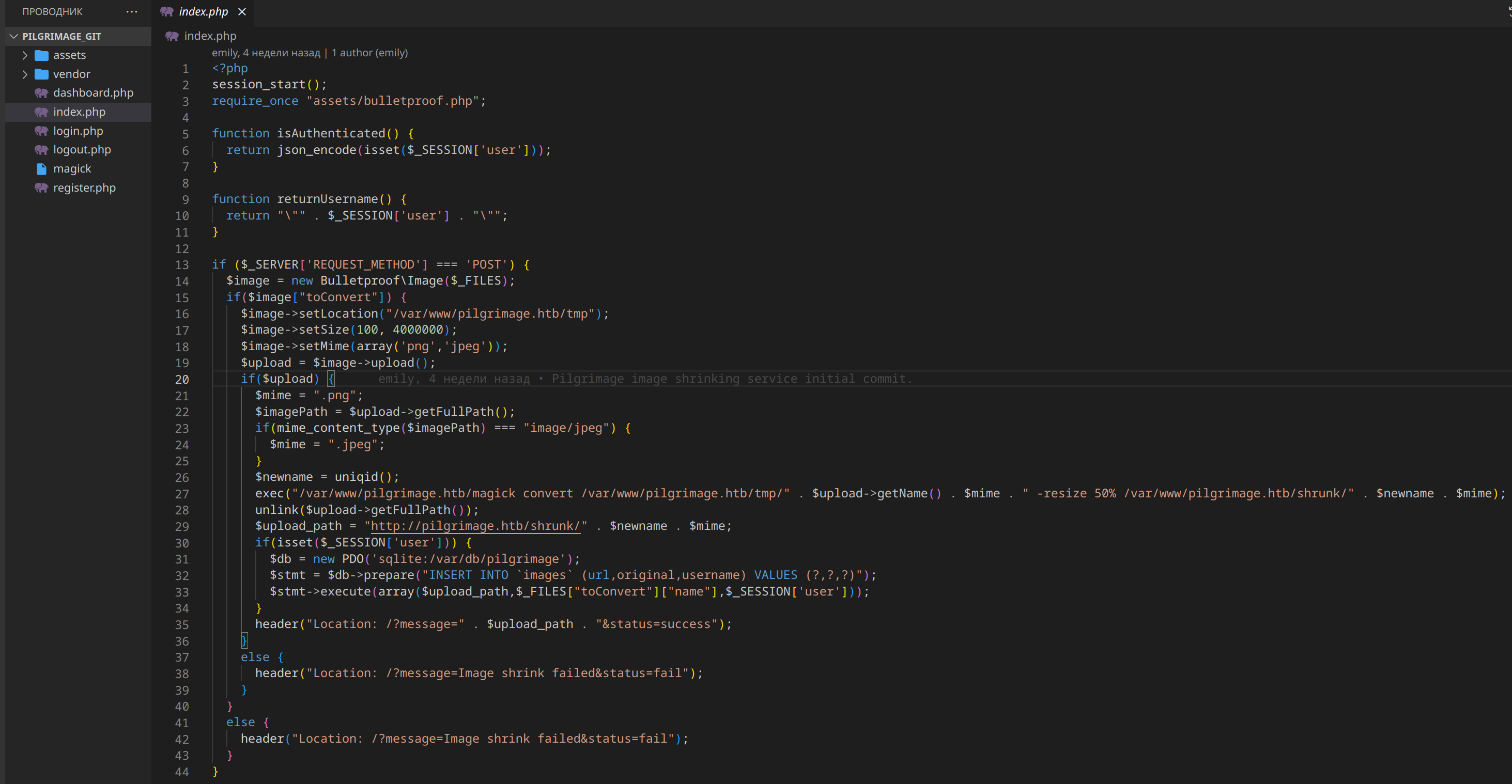Screen dimensions: 1512x784
Task: Close the index.php editor tab
Action: coord(242,12)
